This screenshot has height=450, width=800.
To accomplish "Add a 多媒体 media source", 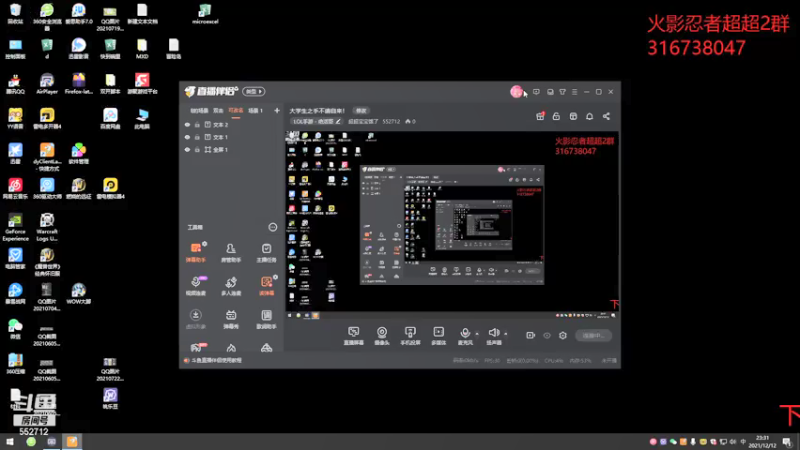I will point(438,336).
